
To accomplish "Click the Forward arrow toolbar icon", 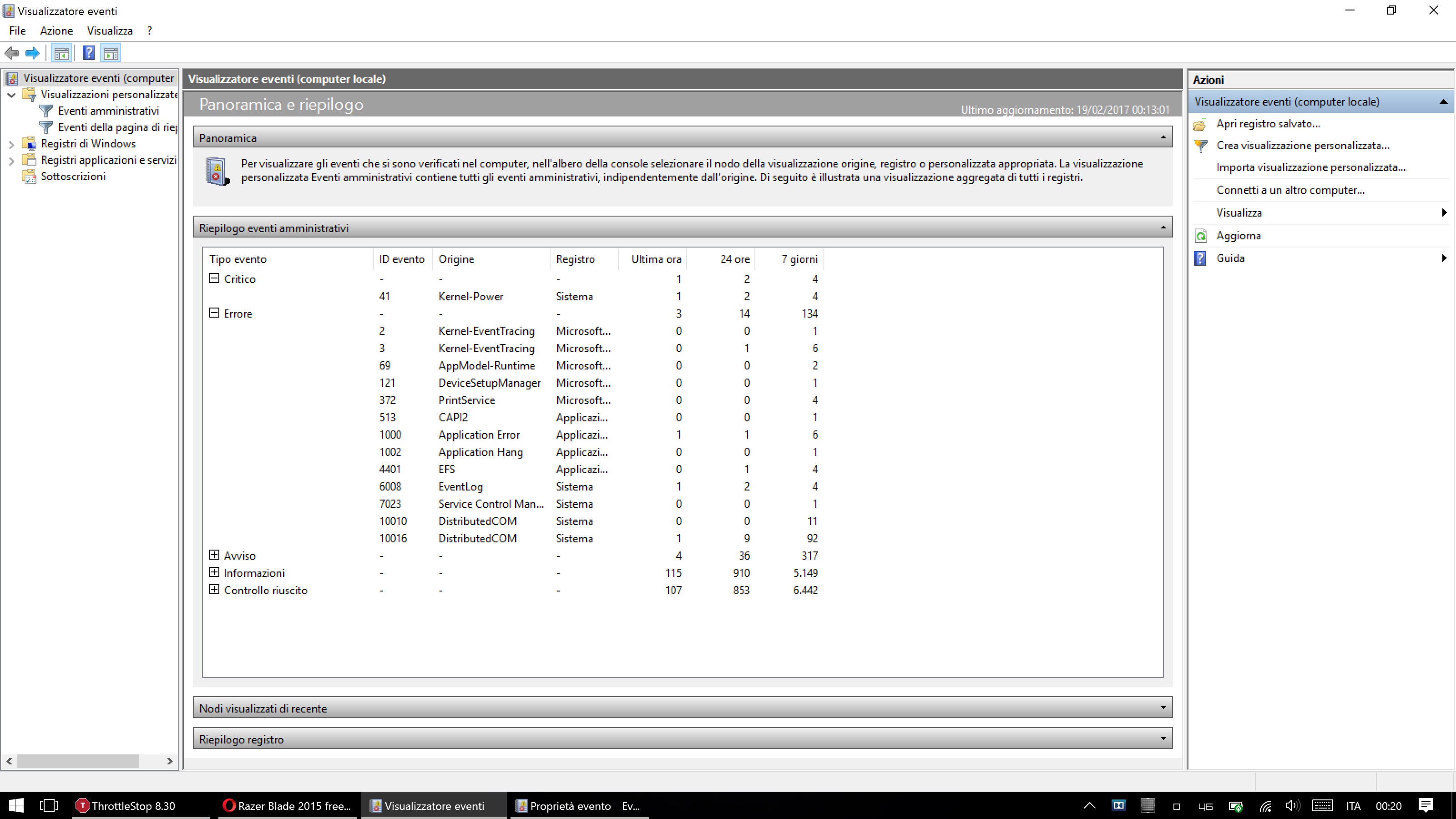I will 33,53.
